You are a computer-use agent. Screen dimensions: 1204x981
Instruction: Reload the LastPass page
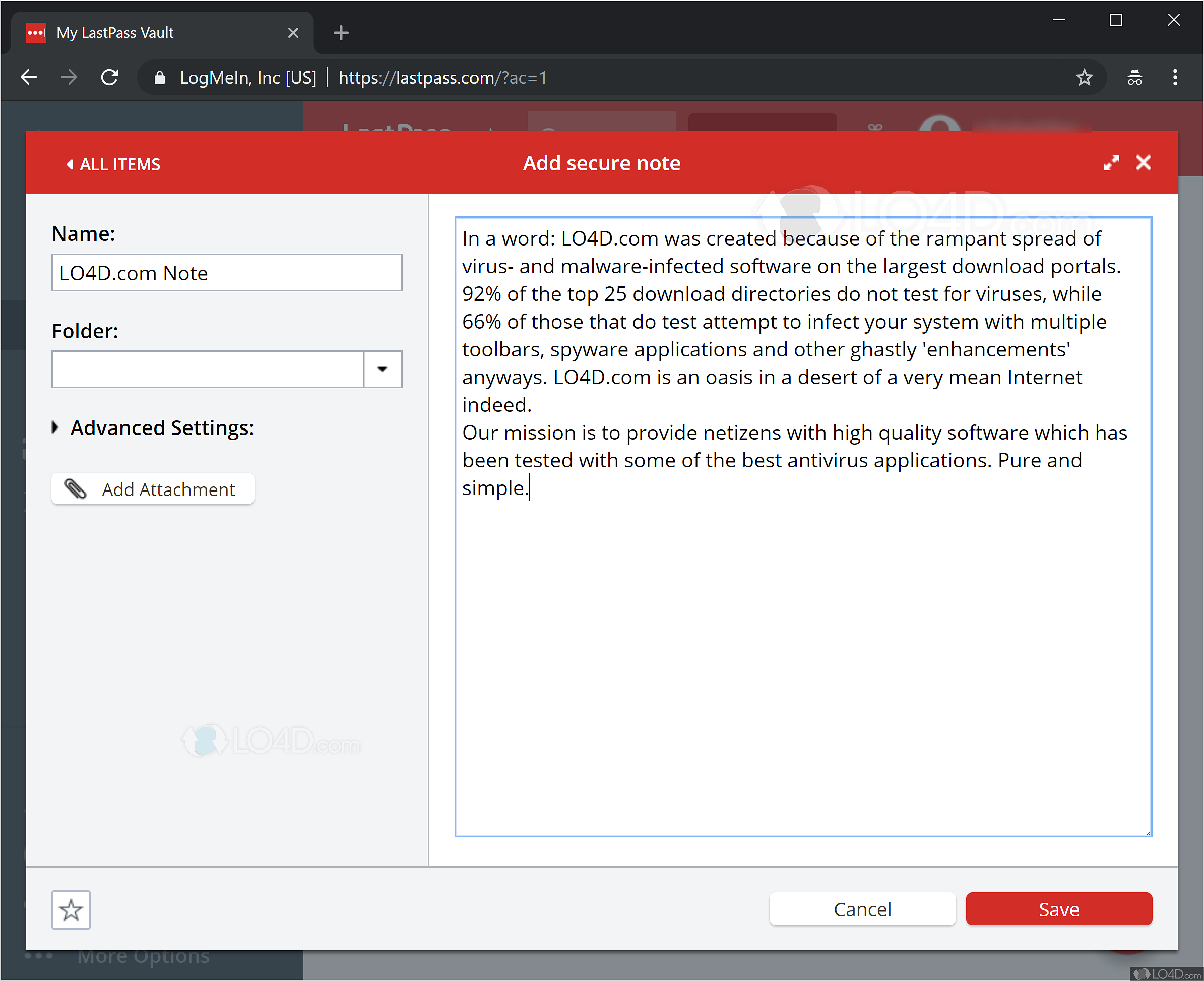109,78
